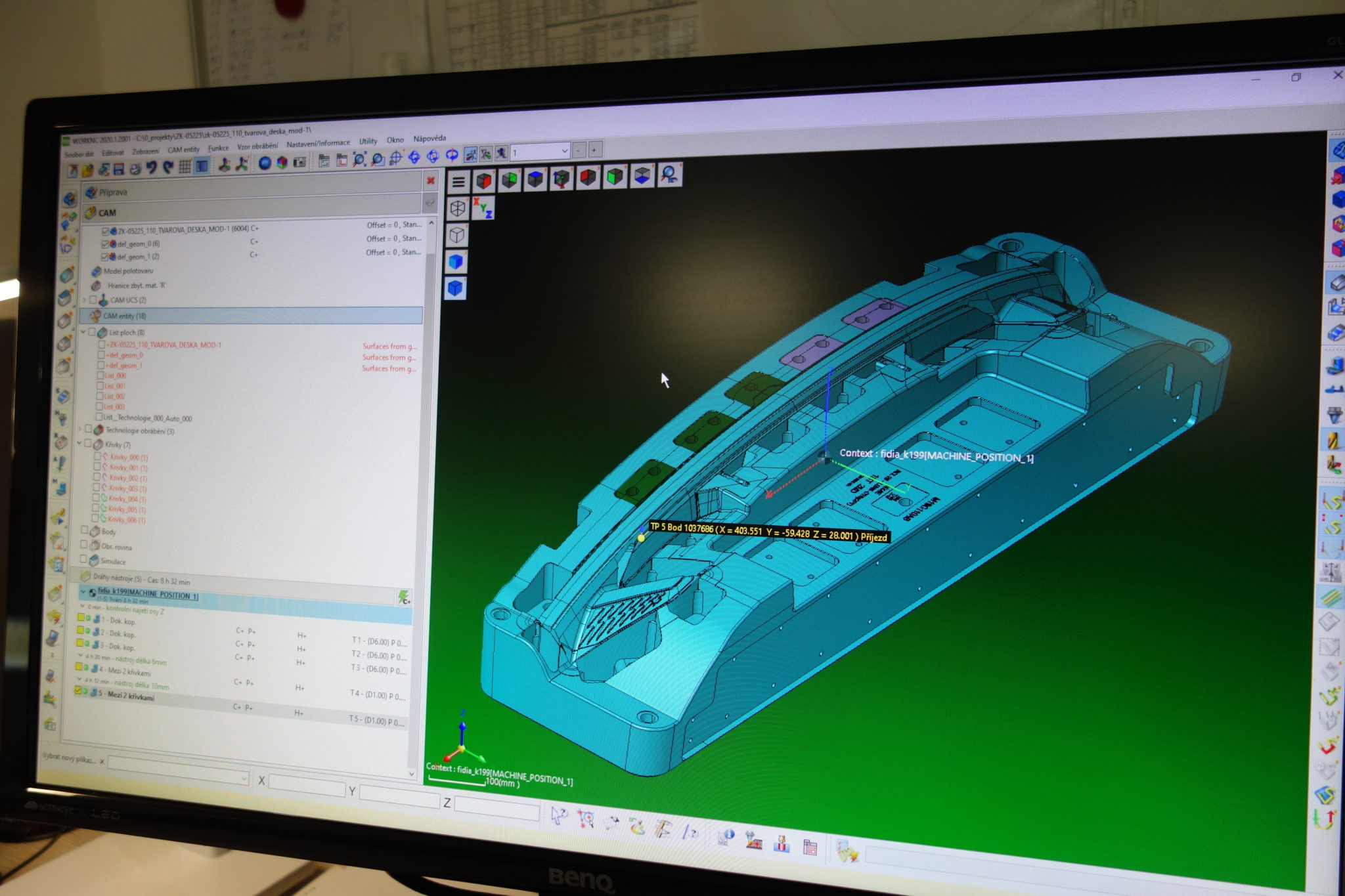Click the Save floppy disk toolbar icon
1345x896 pixels.
pos(119,169)
